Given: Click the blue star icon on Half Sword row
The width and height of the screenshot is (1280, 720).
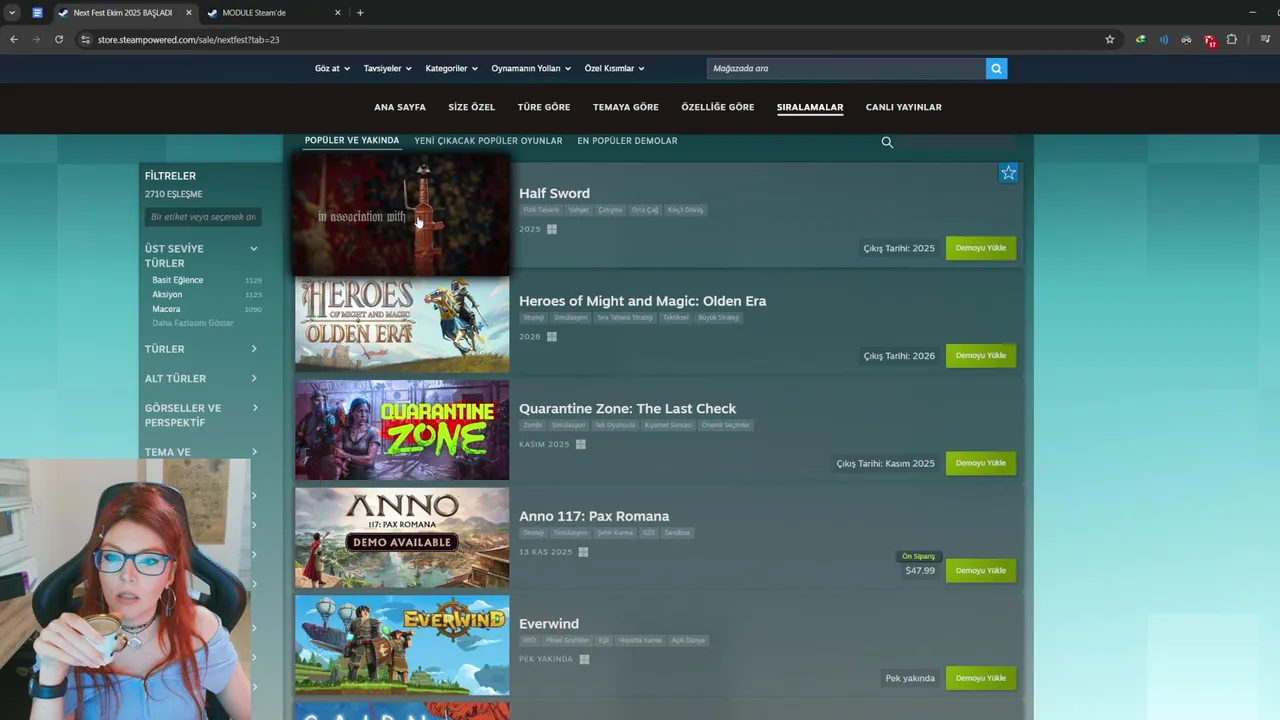Looking at the screenshot, I should coord(1008,173).
